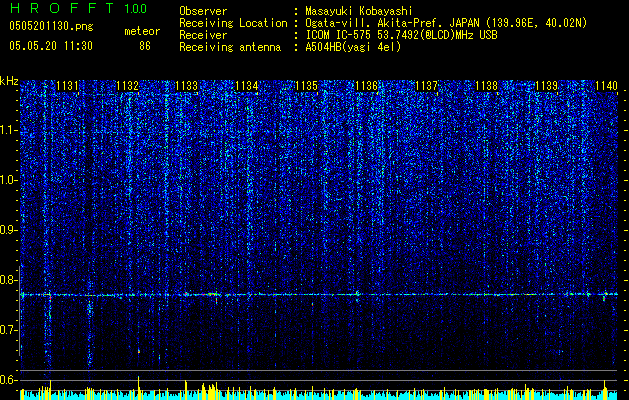The image size is (629, 400).
Task: Click the 1137 time marker
Action: (426, 85)
